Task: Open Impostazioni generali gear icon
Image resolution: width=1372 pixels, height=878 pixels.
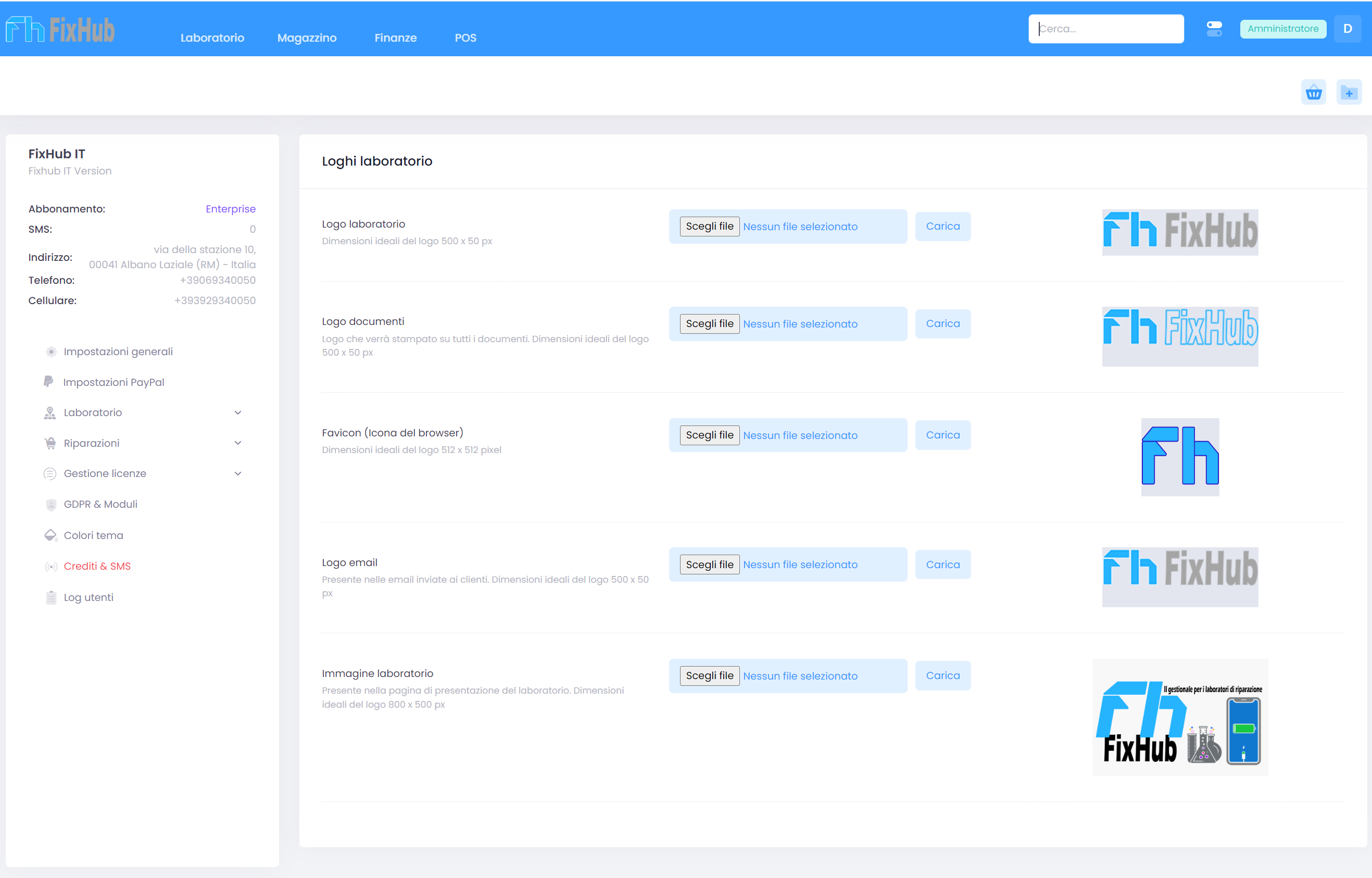Action: (x=51, y=352)
